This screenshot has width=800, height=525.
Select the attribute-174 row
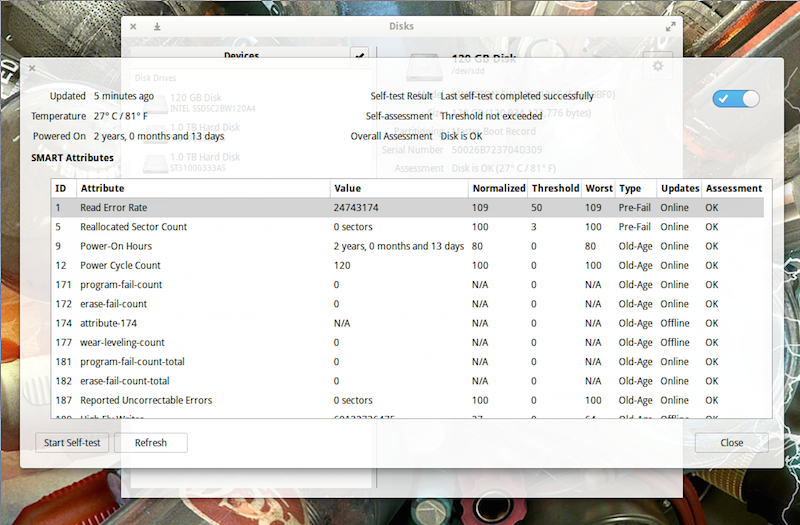coord(408,323)
